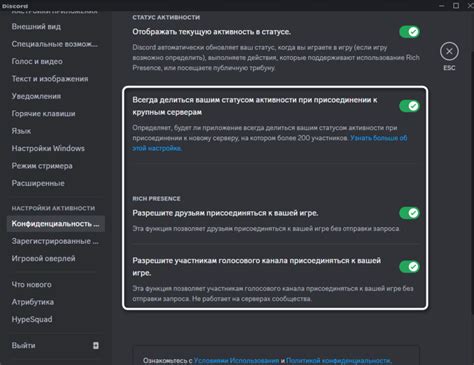474x365 pixels.
Task: Open Внешний вид settings
Action: (x=56, y=27)
